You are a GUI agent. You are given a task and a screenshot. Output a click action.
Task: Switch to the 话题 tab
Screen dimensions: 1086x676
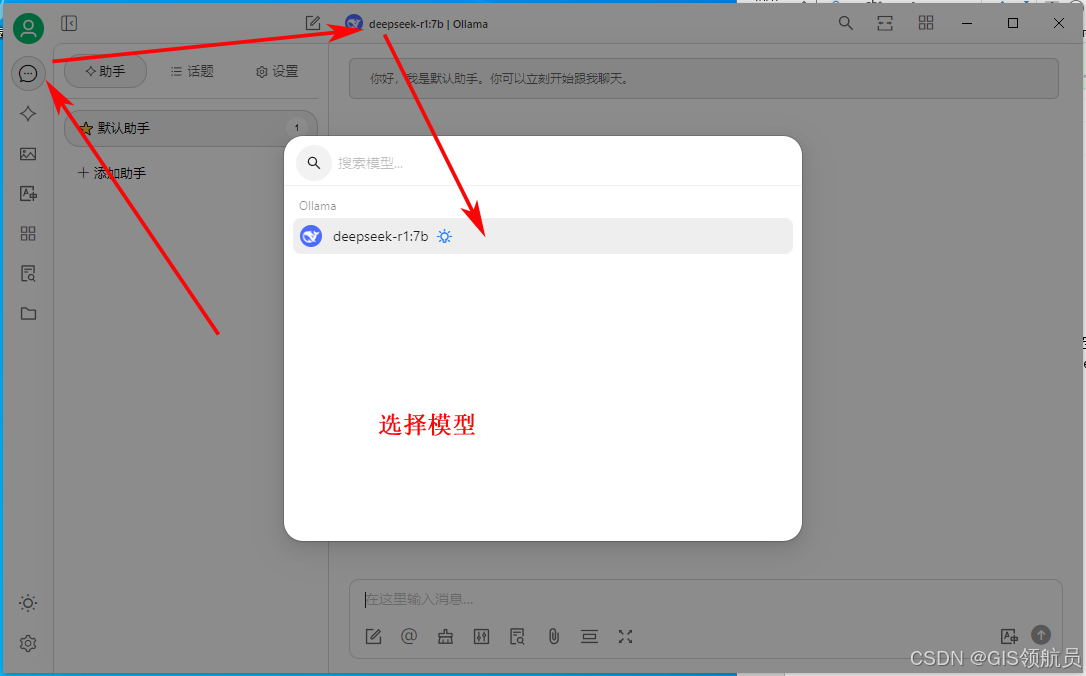[x=192, y=71]
